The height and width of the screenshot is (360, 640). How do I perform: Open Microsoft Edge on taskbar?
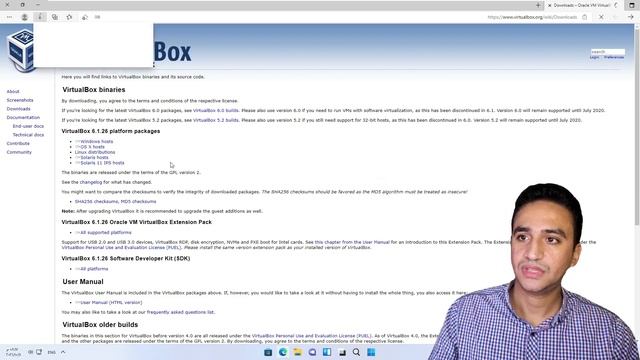283,352
